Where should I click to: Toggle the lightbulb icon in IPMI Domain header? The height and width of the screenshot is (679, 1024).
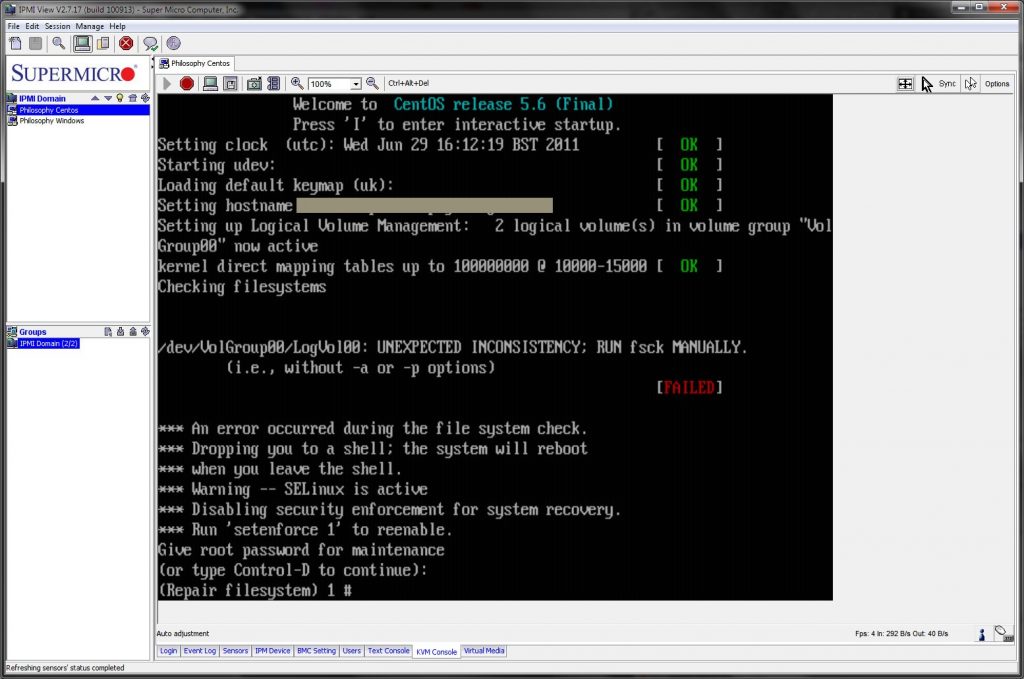point(121,98)
